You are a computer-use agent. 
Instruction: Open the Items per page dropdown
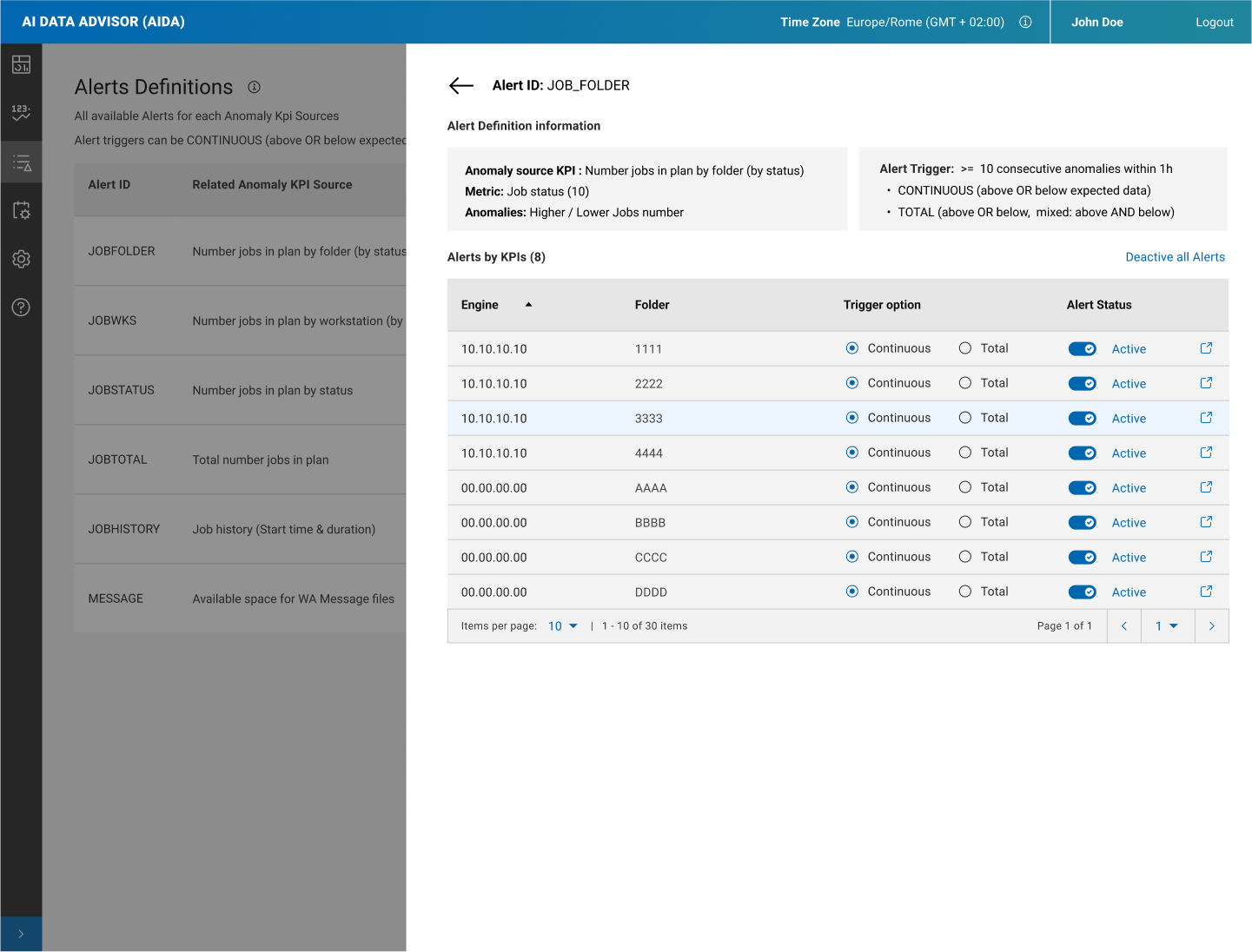pyautogui.click(x=562, y=626)
